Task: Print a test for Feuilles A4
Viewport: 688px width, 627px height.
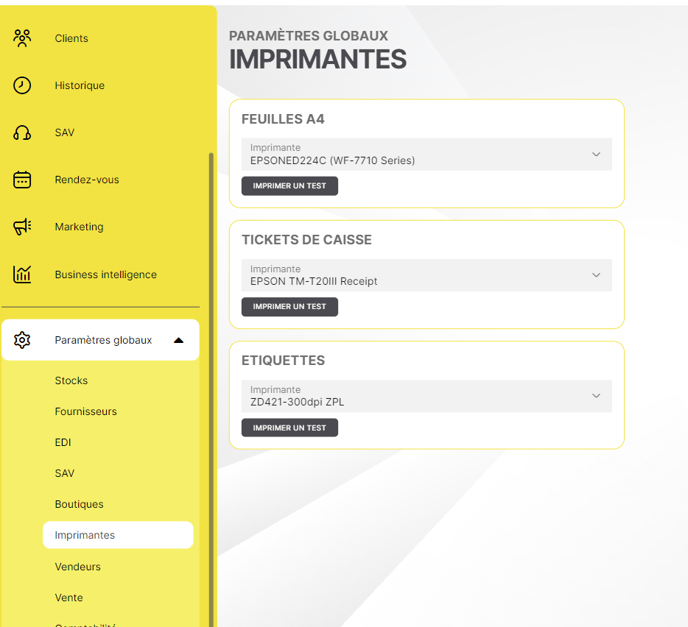Action: 289,186
